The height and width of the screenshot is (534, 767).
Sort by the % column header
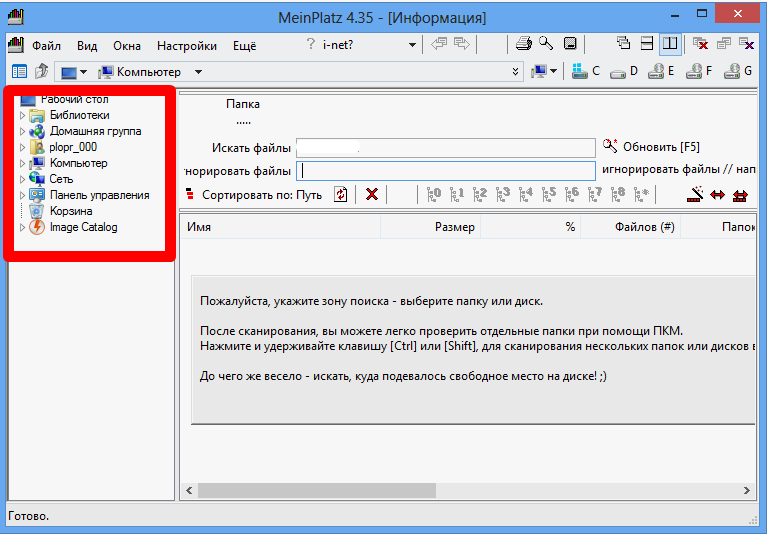(x=531, y=227)
